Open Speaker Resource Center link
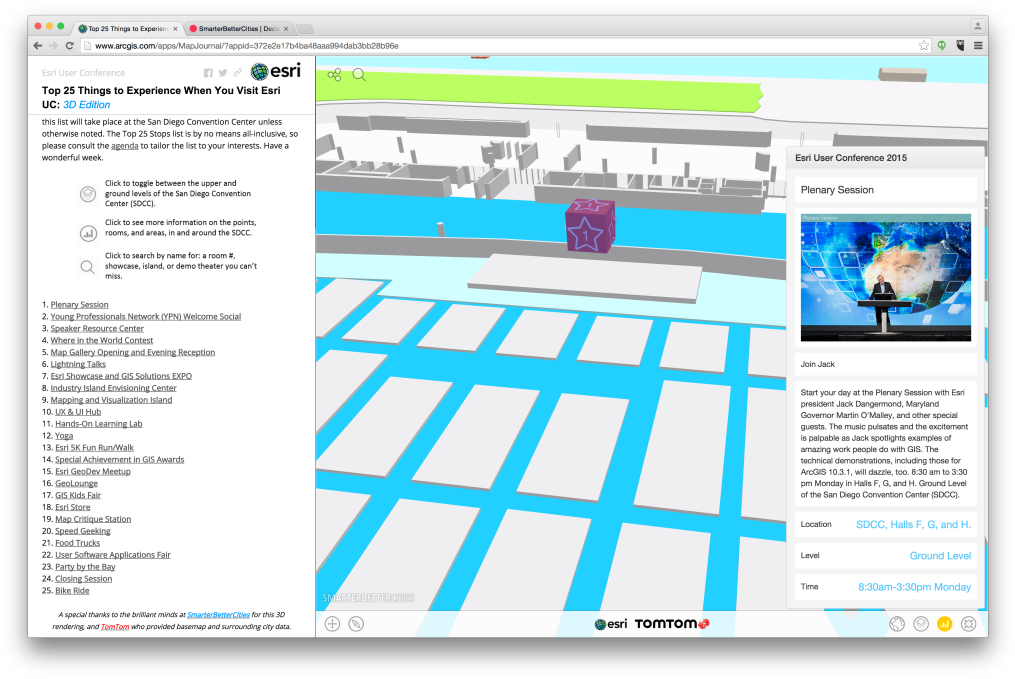Screen dimensions: 1015x679 (x=97, y=328)
